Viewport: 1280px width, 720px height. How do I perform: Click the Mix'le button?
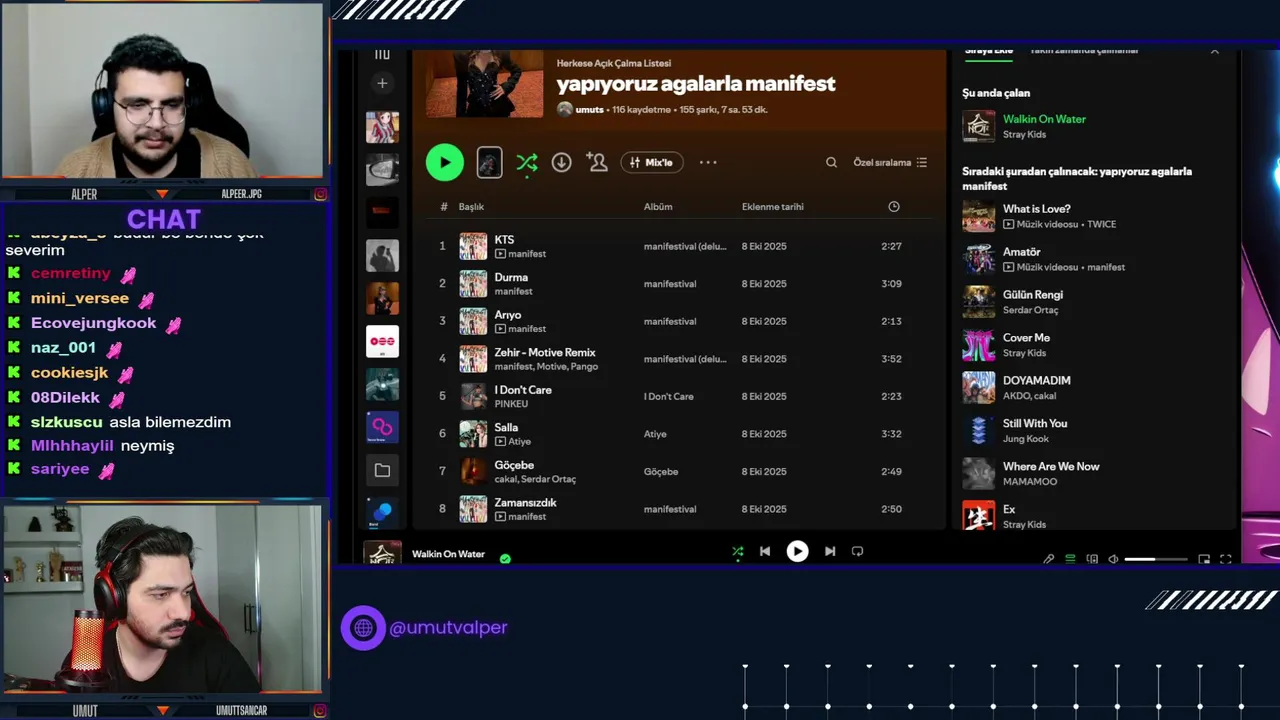651,162
